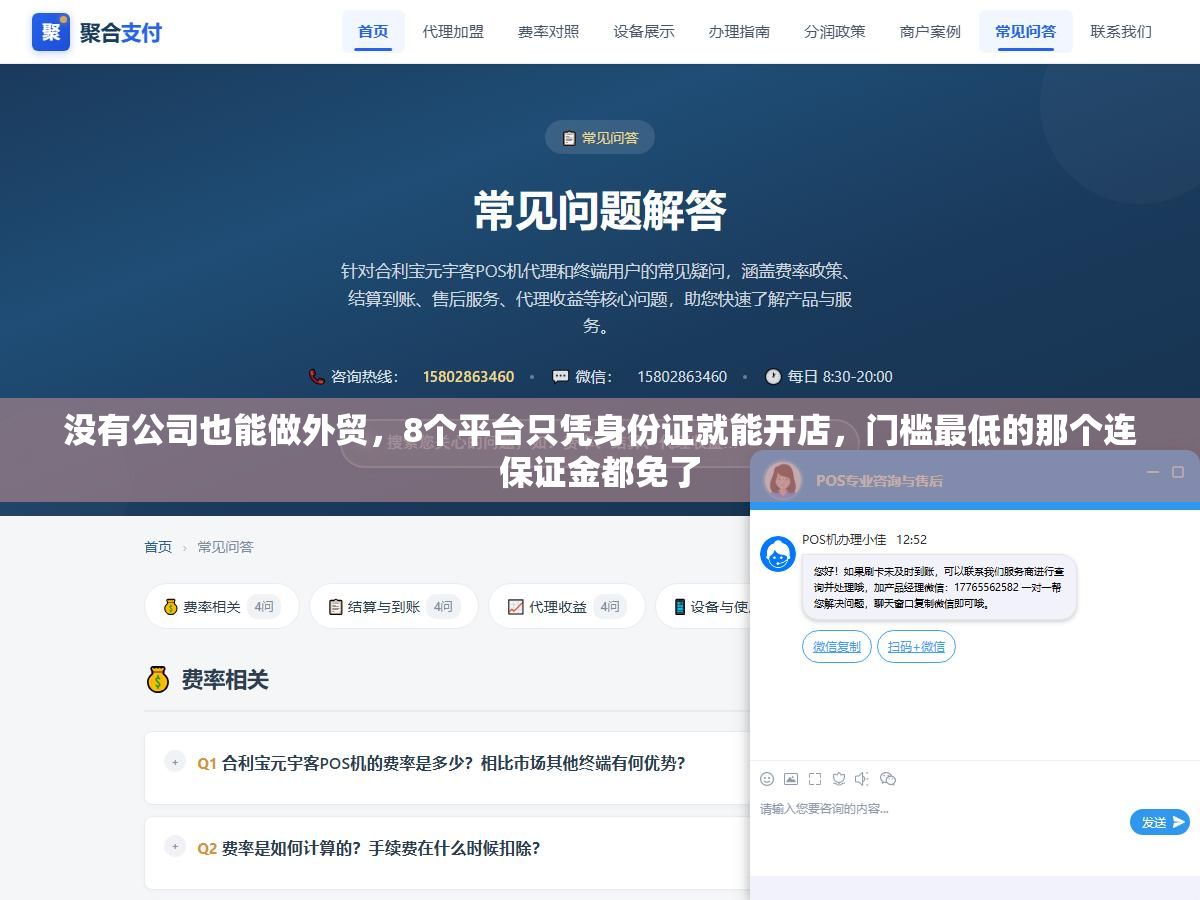1200x900 pixels.
Task: Toggle sound icon in chat toolbar
Action: coord(863,779)
